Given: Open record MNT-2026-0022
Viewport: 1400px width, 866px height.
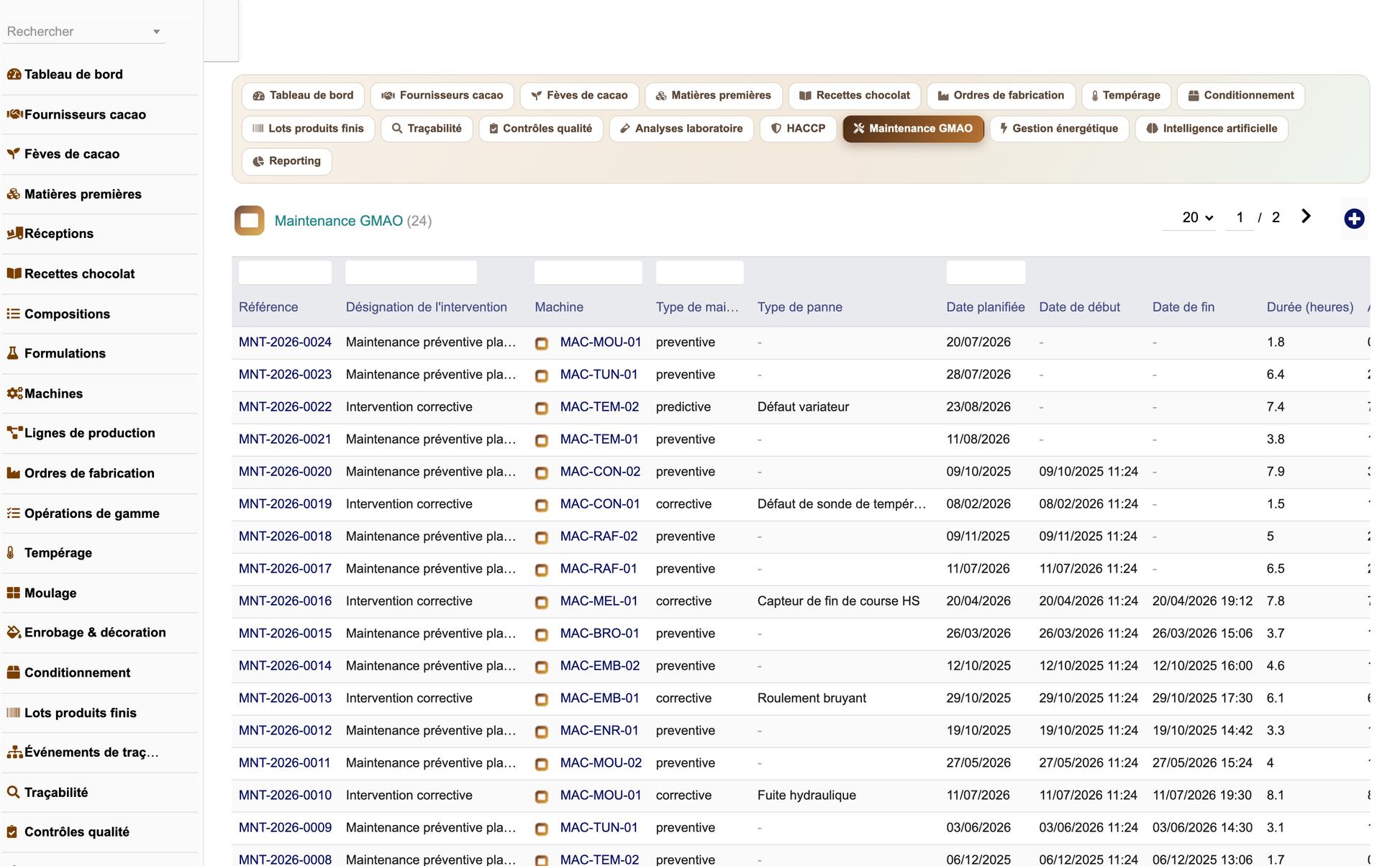Looking at the screenshot, I should coord(285,407).
